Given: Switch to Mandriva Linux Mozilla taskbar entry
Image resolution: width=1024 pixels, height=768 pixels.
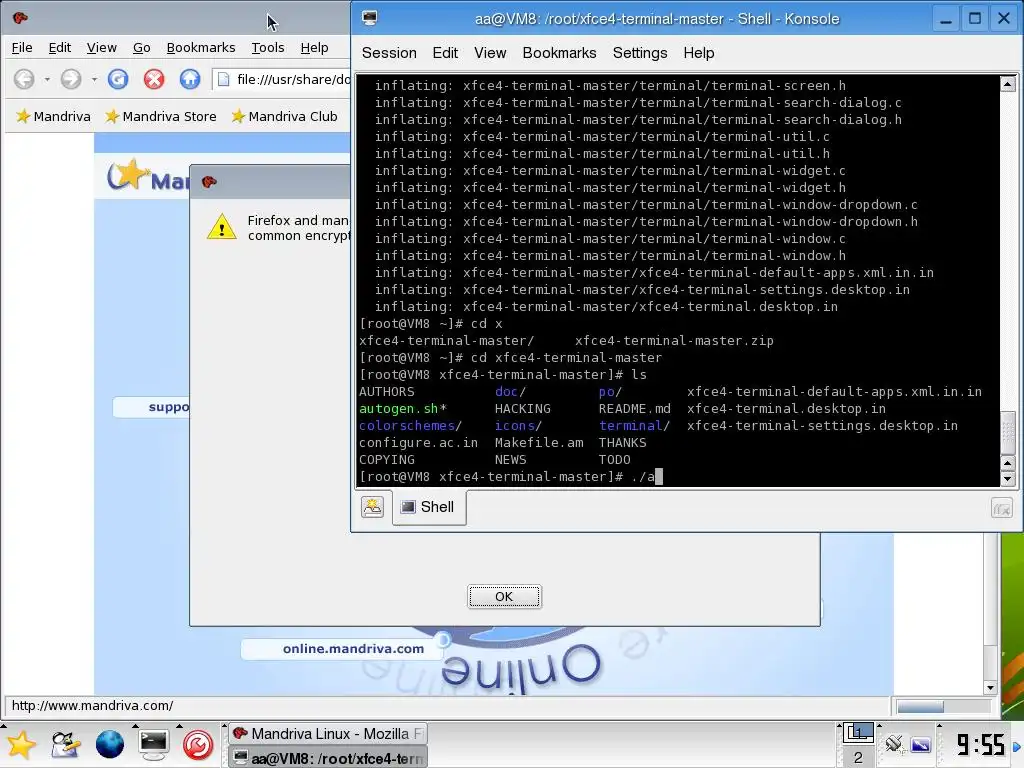Looking at the screenshot, I should click(x=328, y=734).
